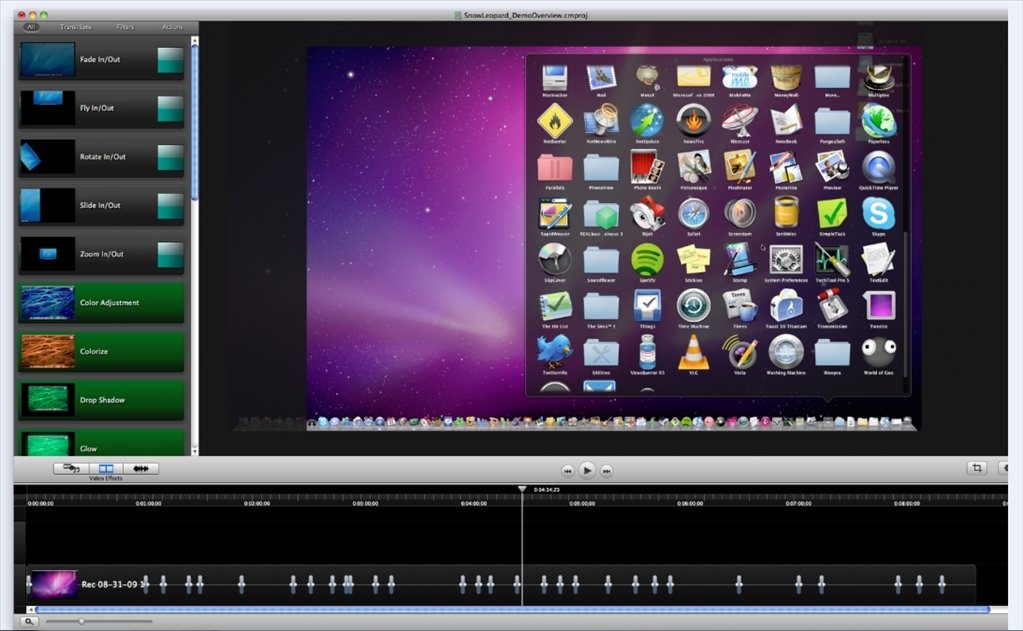The width and height of the screenshot is (1023, 631).
Task: Skip forward with the next button
Action: pyautogui.click(x=606, y=470)
